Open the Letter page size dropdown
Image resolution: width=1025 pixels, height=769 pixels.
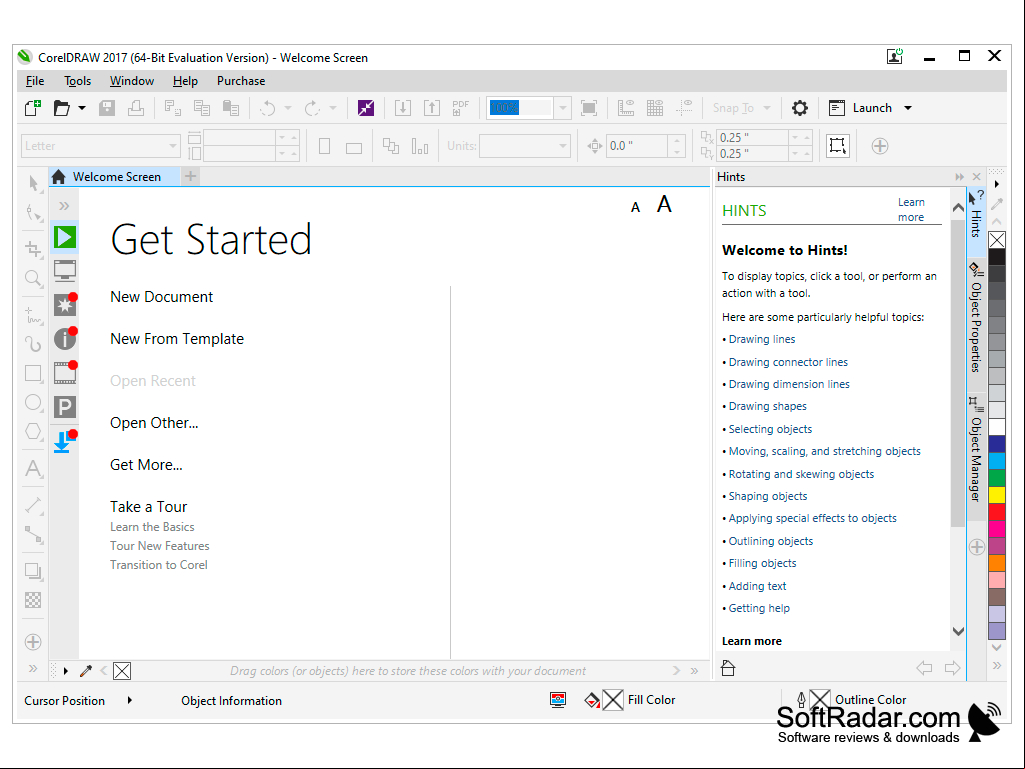click(x=173, y=146)
